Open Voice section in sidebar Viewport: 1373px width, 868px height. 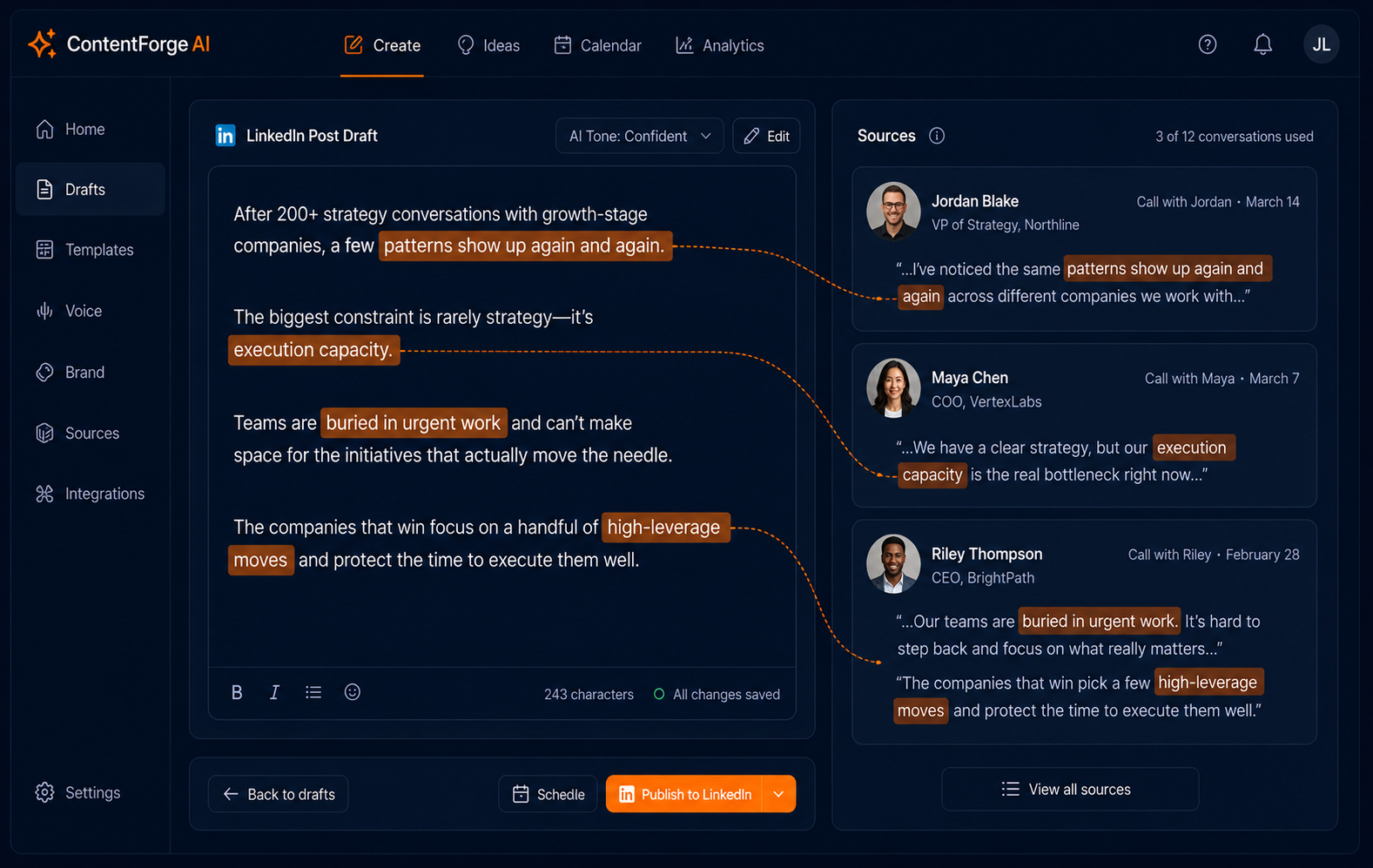[x=90, y=311]
